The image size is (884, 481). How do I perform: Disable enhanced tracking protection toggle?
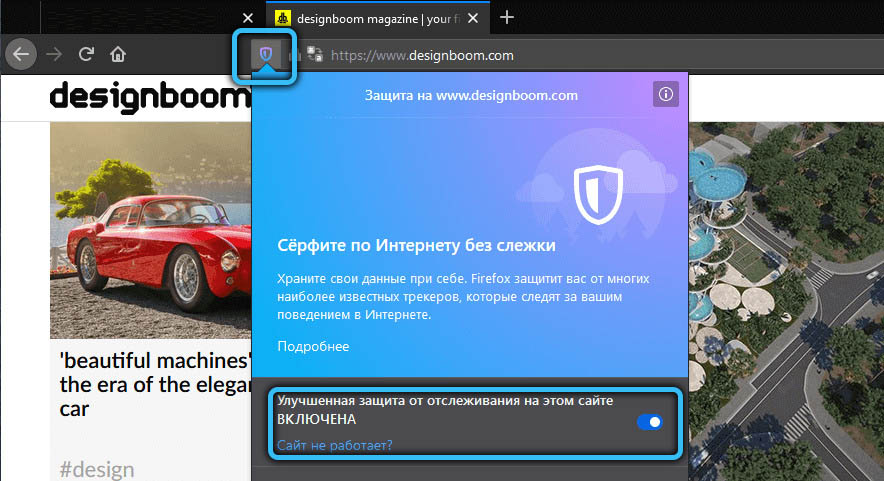(649, 422)
